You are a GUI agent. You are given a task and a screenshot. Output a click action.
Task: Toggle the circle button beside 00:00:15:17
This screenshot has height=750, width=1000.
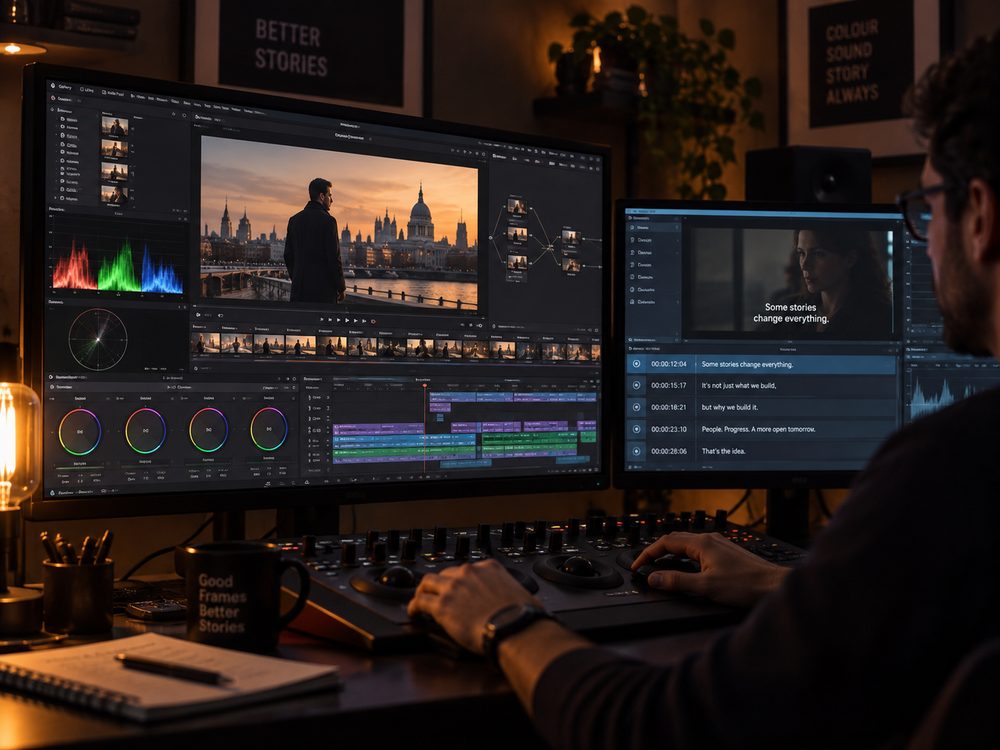point(636,386)
